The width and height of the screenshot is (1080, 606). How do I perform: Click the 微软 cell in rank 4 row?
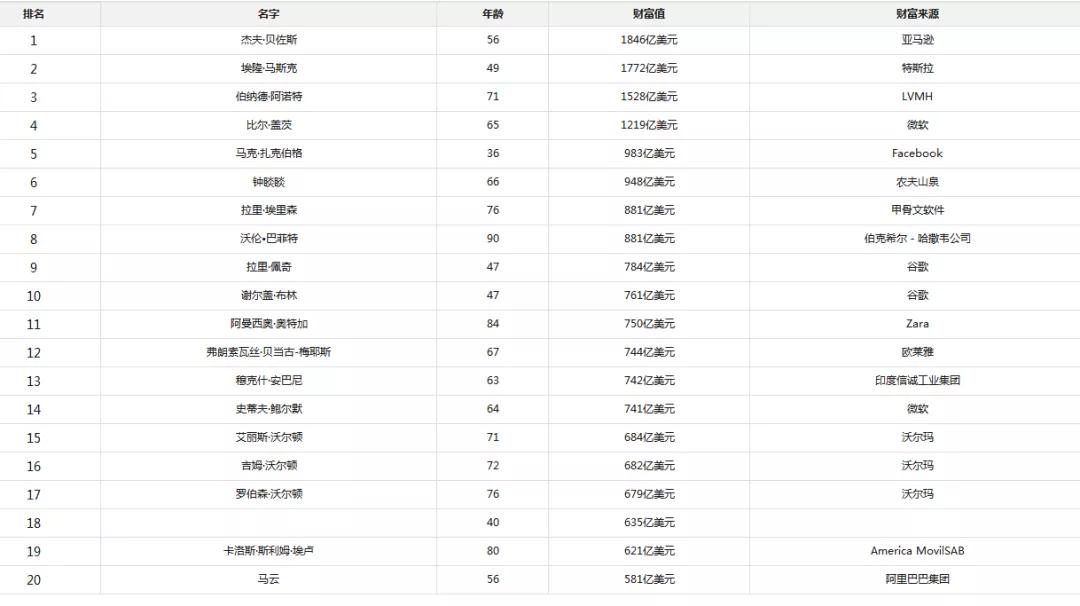[917, 125]
